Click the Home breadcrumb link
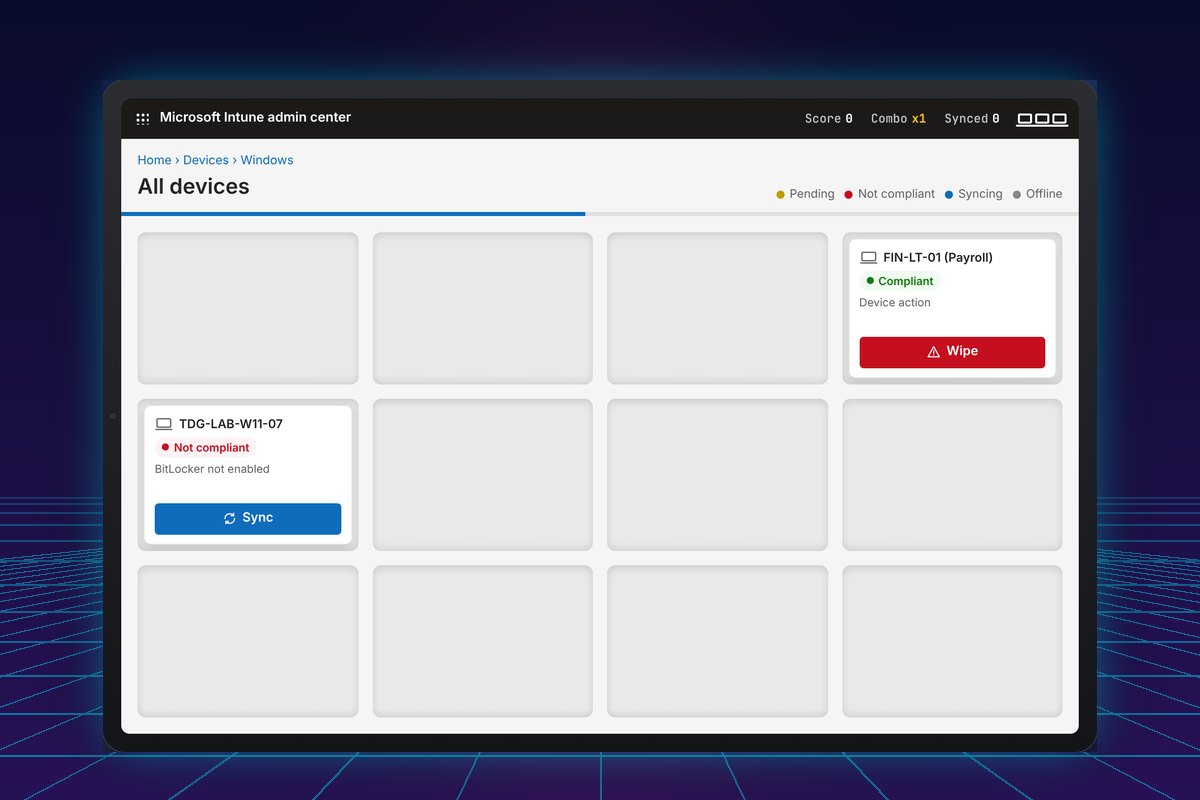This screenshot has height=800, width=1200. [154, 160]
